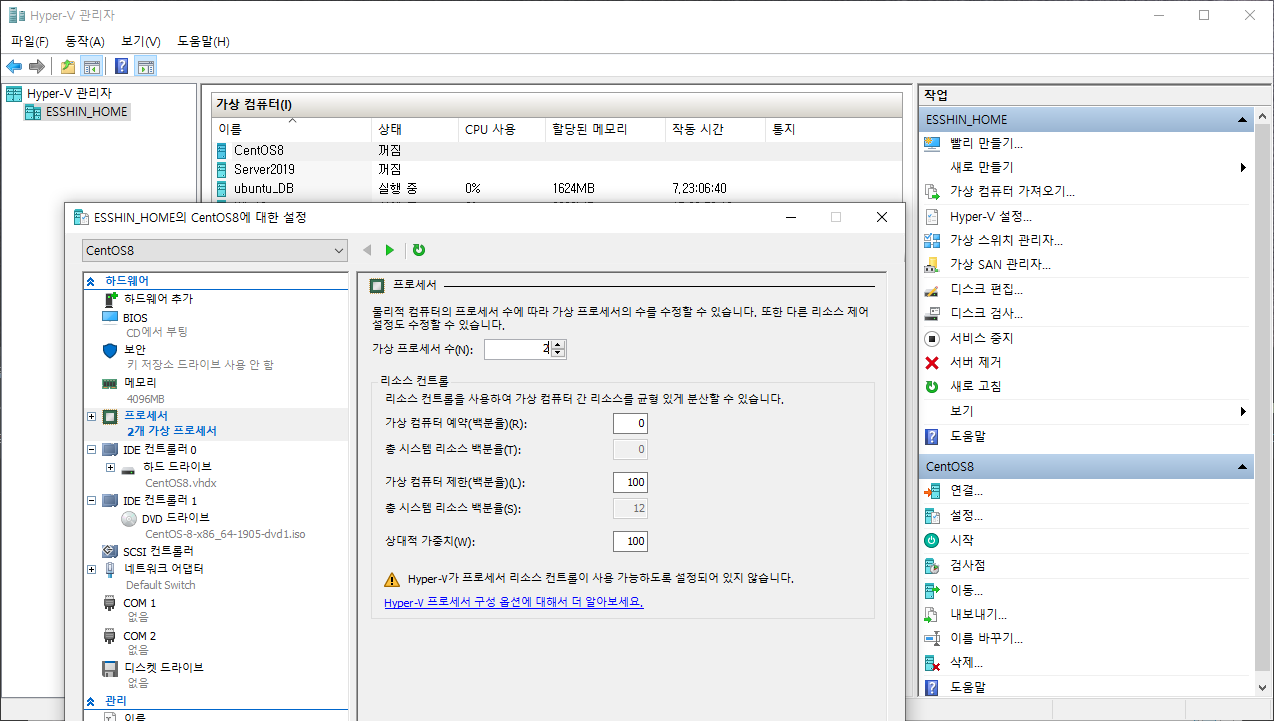Click the 가상 프로세서 수 number field
Viewport: 1274px width, 721px height.
click(x=518, y=349)
